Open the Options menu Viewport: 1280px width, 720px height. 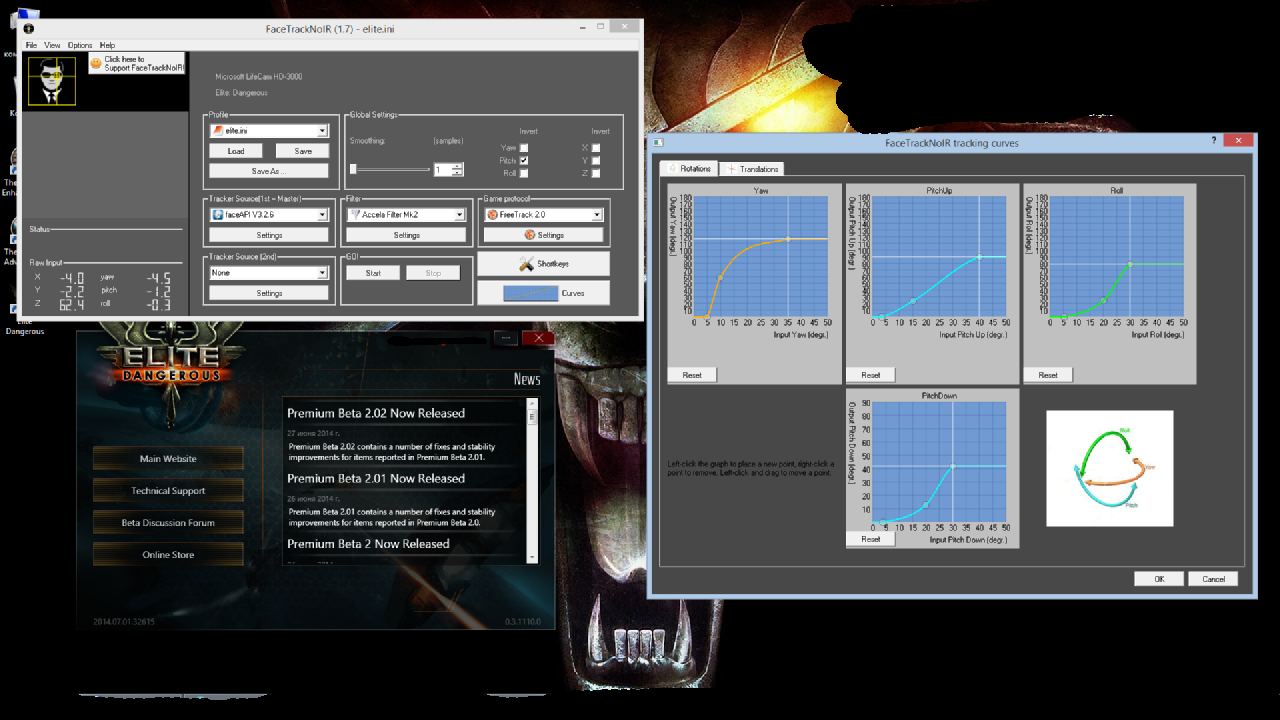point(80,45)
